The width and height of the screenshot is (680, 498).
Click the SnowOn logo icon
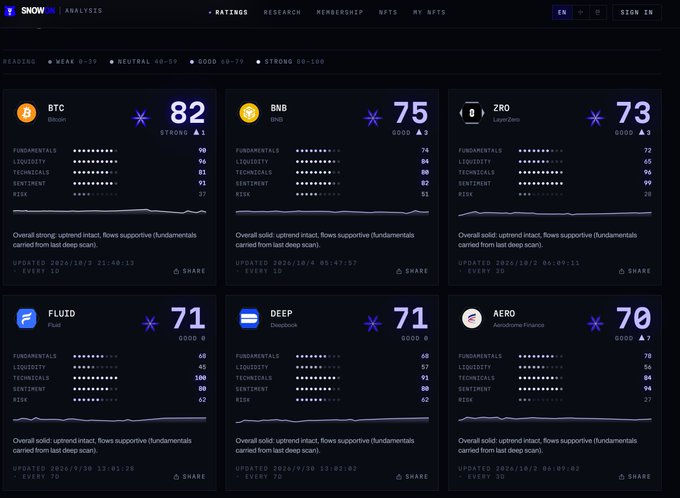tap(10, 11)
